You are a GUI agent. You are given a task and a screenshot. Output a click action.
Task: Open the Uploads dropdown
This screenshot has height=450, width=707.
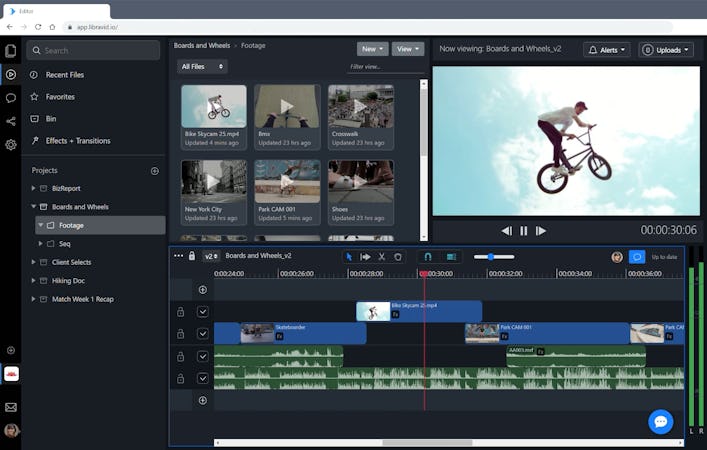[x=666, y=50]
